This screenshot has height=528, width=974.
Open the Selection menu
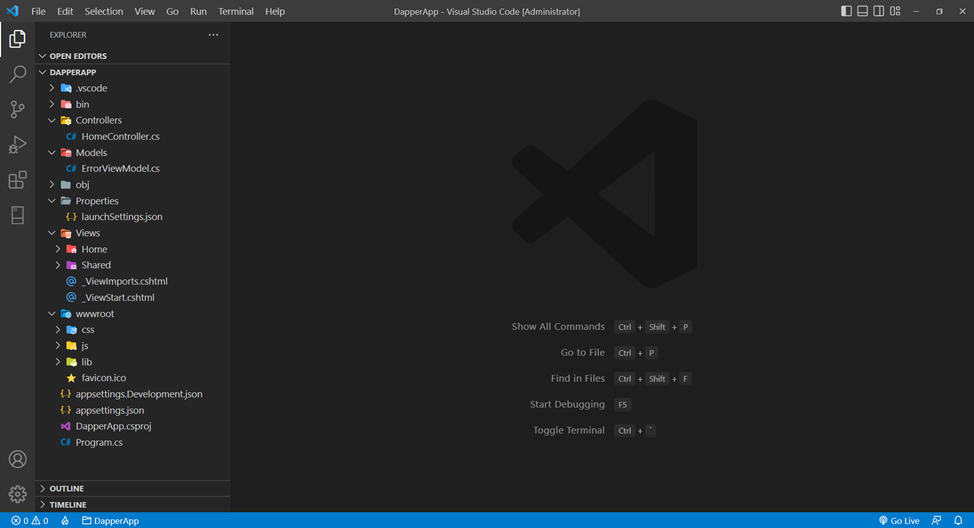pyautogui.click(x=104, y=11)
